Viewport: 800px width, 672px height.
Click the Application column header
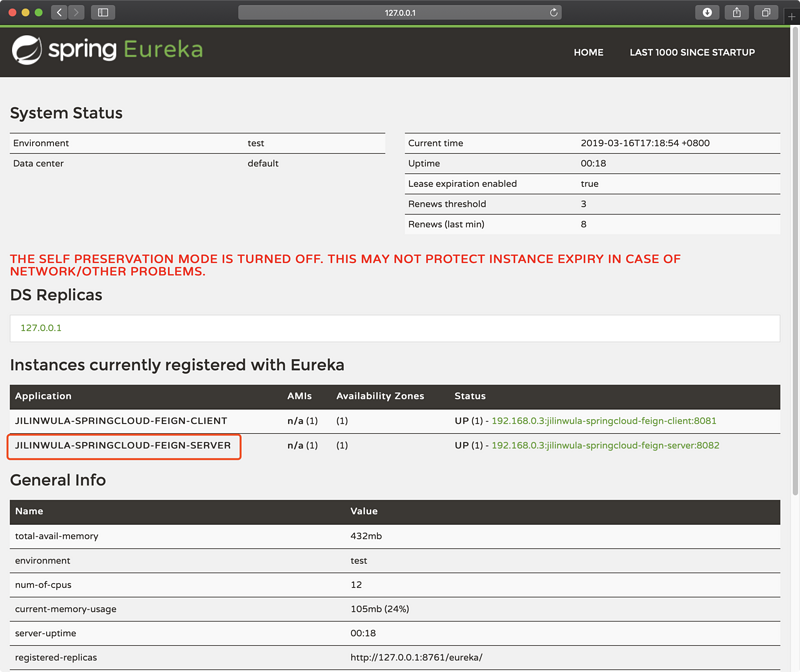43,396
